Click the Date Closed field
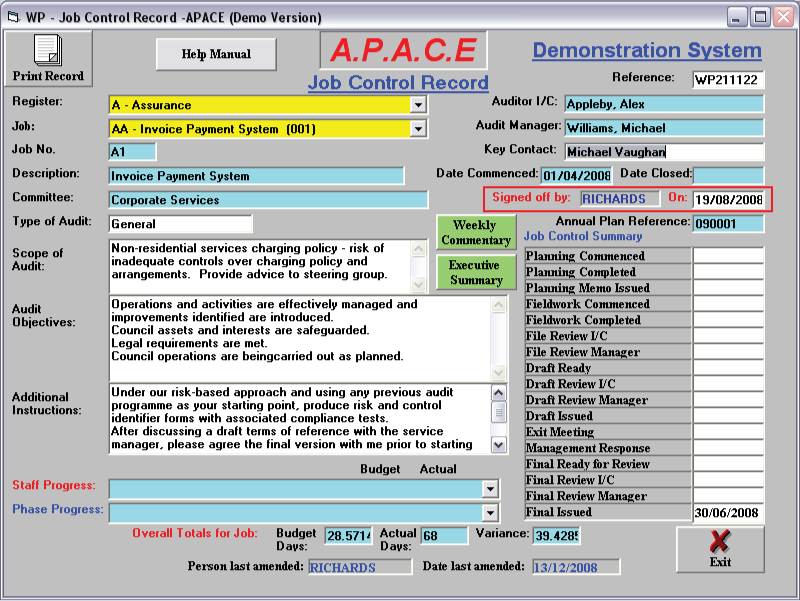 pyautogui.click(x=728, y=176)
